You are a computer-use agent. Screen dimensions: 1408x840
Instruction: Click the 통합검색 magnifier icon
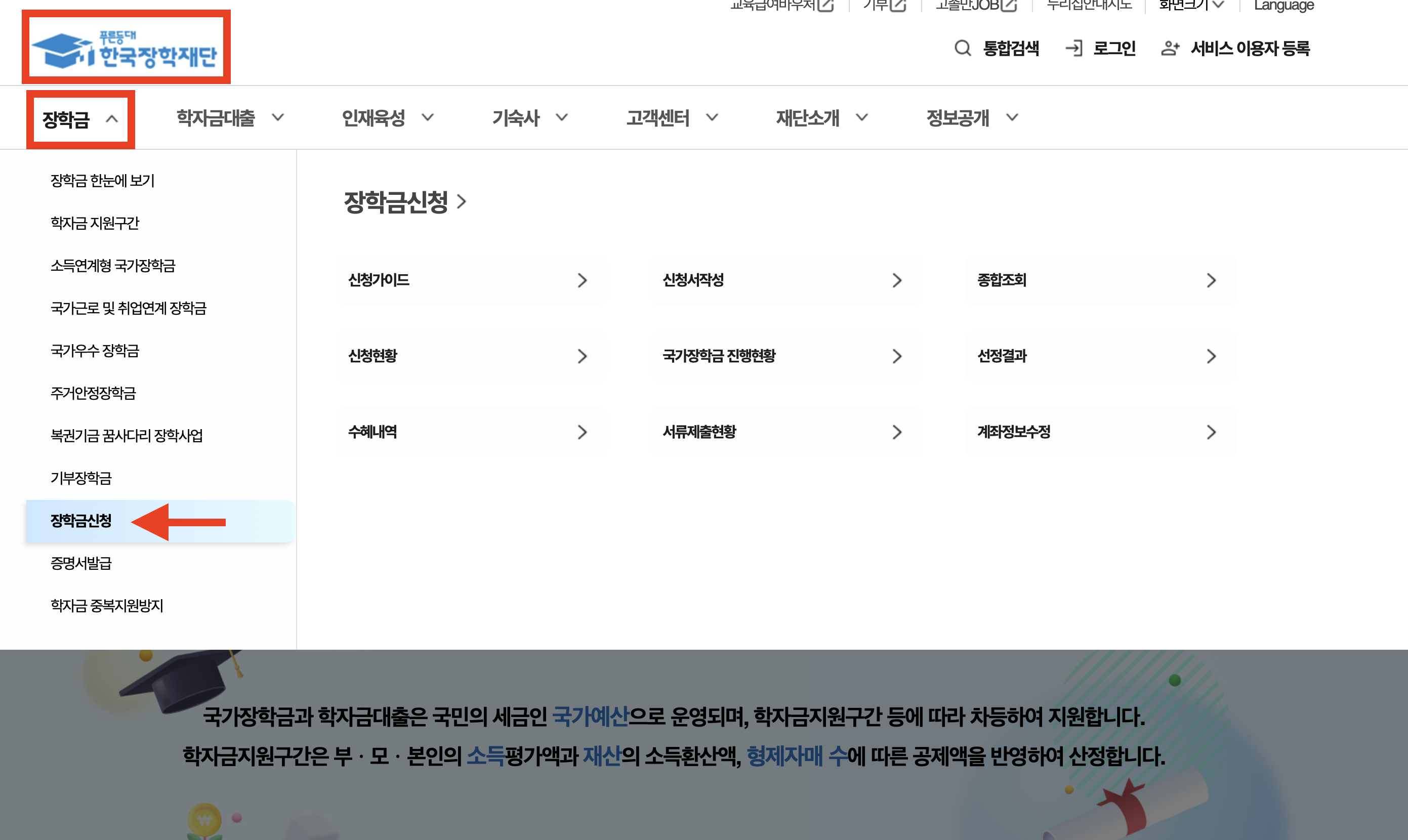[x=962, y=48]
